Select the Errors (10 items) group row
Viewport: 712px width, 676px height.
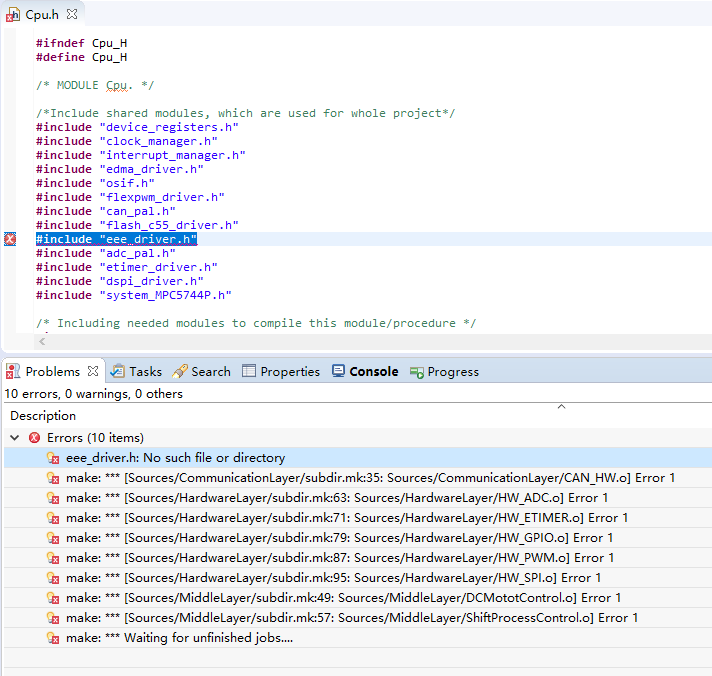(x=358, y=438)
